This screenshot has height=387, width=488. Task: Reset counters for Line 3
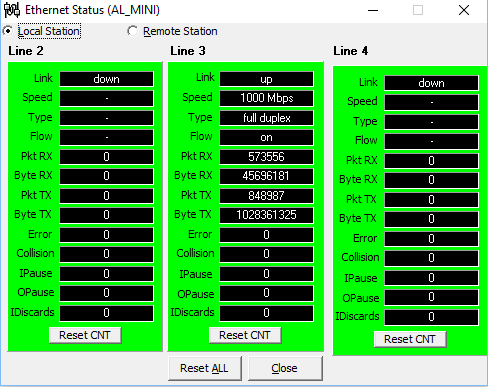pyautogui.click(x=245, y=335)
